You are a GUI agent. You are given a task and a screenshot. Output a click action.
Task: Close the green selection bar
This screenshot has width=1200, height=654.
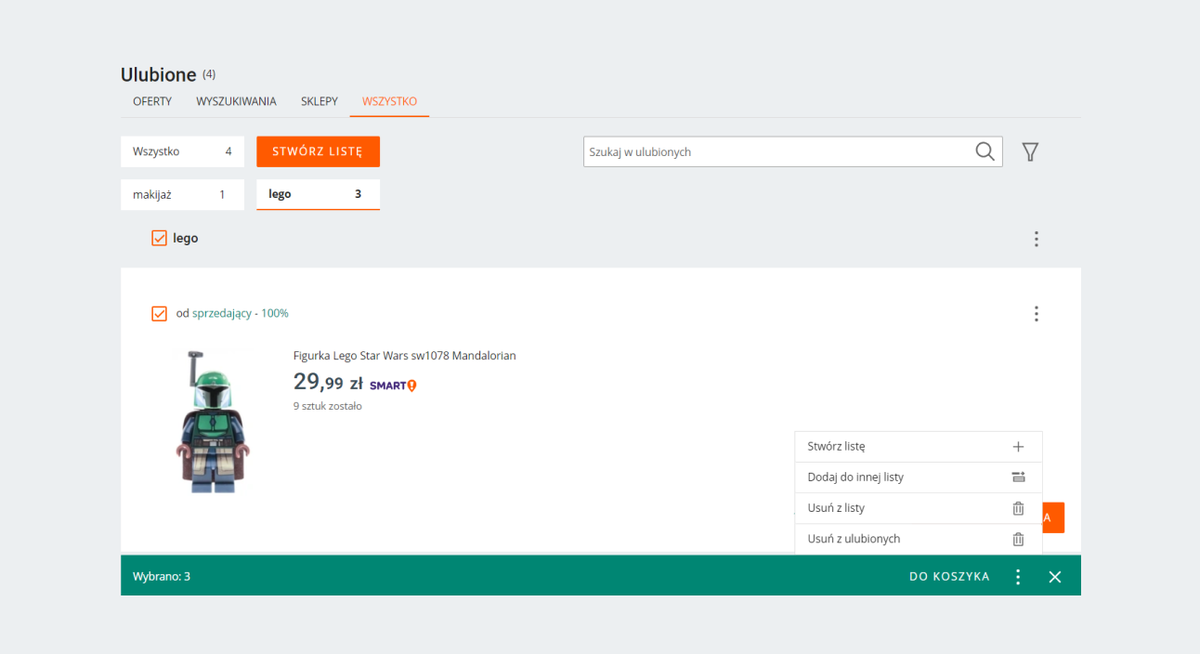click(x=1055, y=577)
